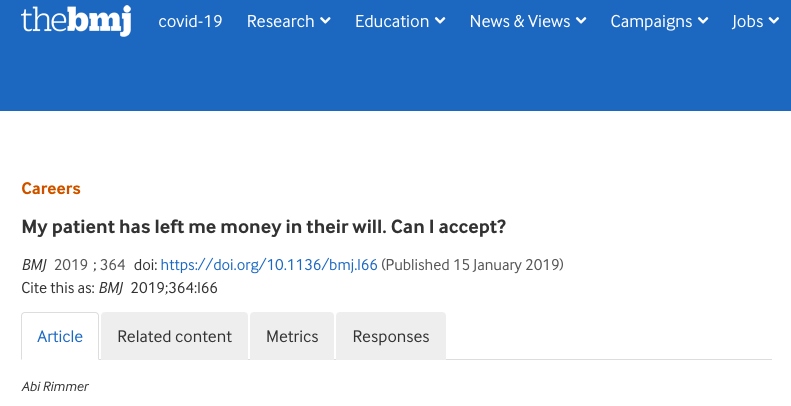The image size is (791, 406).
Task: Expand the Campaigns dropdown chevron
Action: pos(703,21)
